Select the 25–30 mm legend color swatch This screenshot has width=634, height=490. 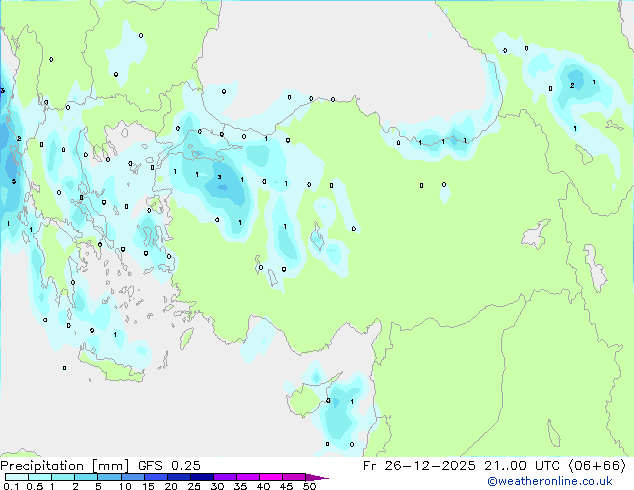pyautogui.click(x=201, y=477)
